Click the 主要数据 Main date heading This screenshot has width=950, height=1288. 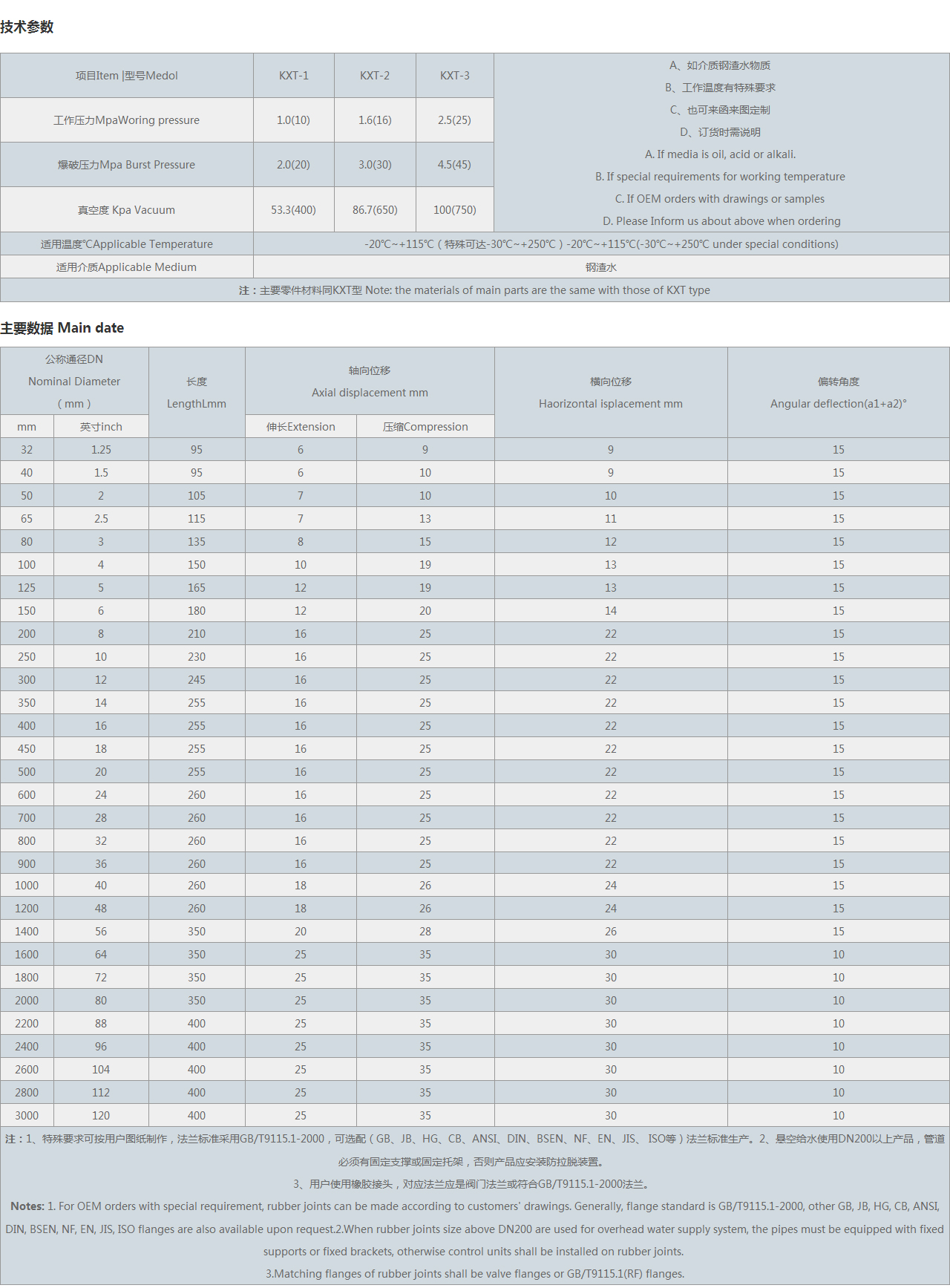[62, 328]
